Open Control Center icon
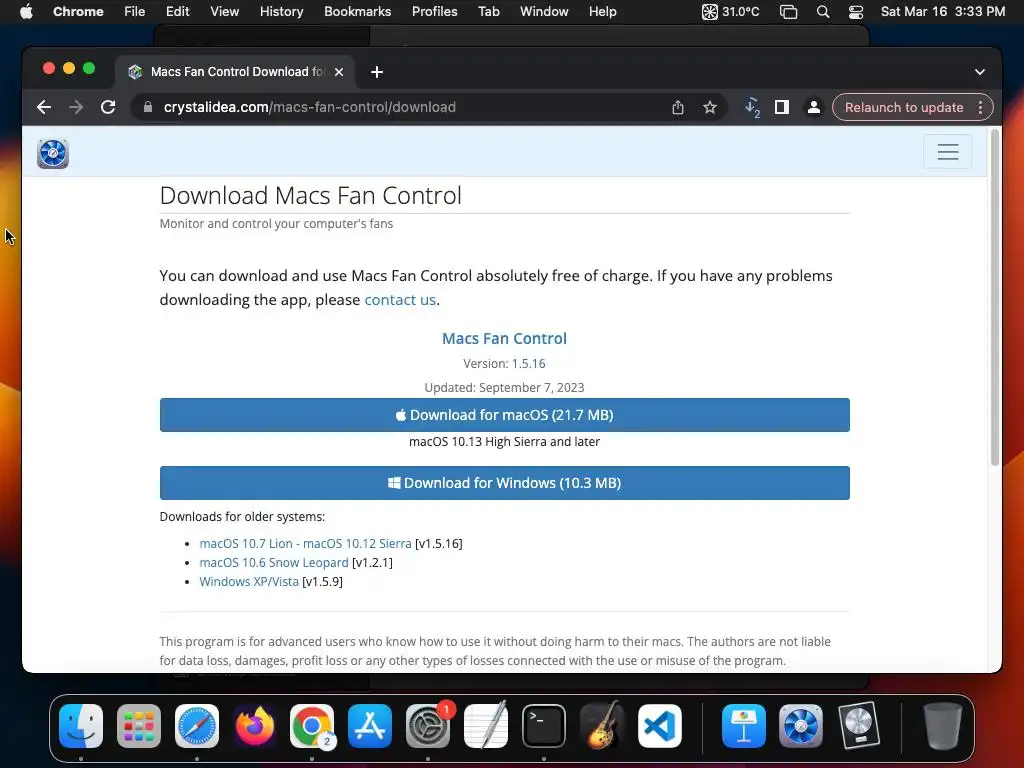This screenshot has height=768, width=1024. 856,12
